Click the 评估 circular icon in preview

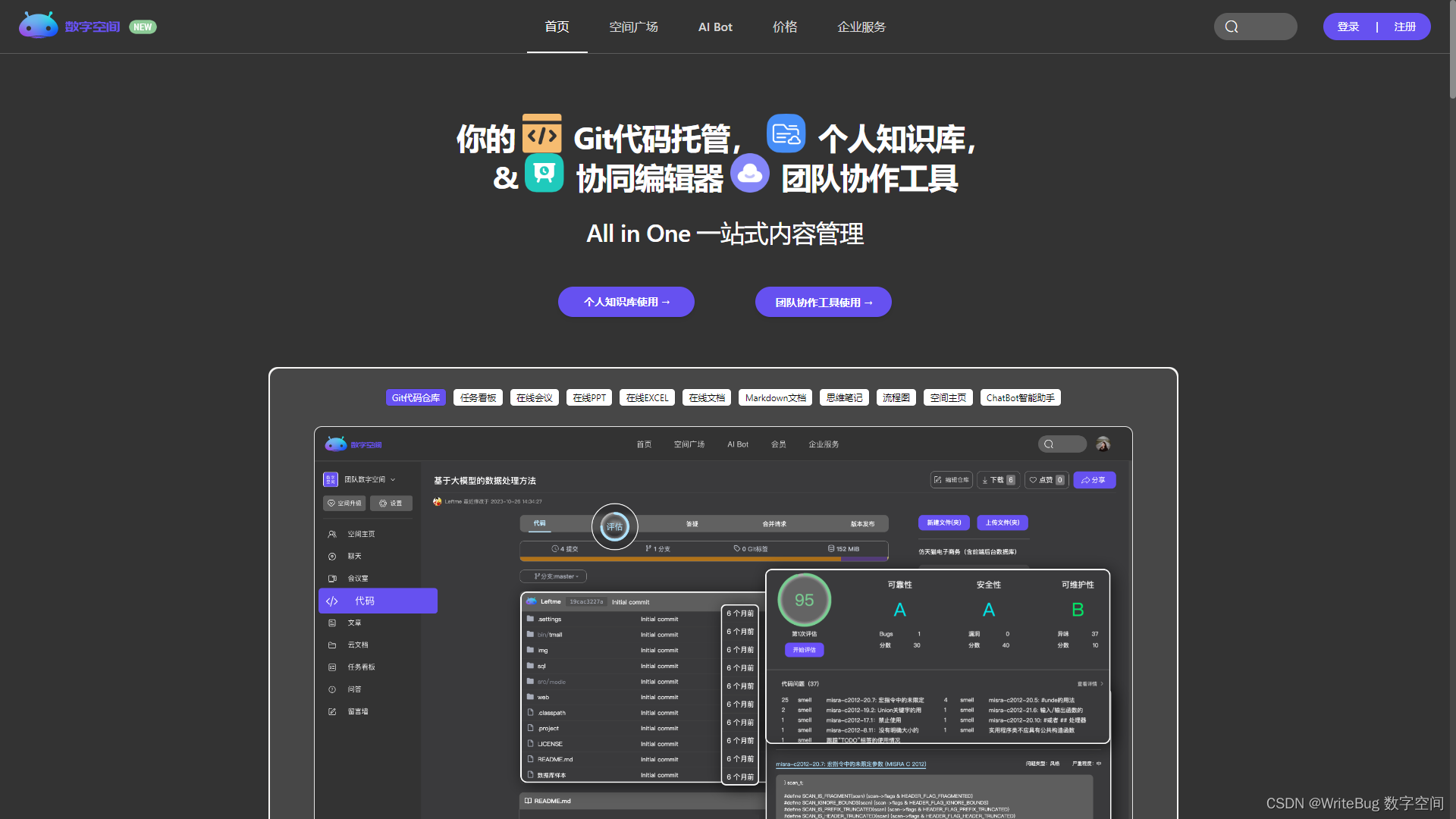tap(614, 526)
